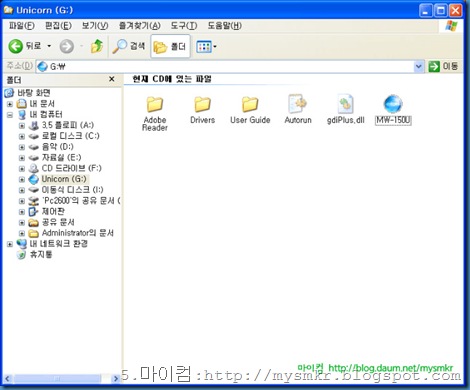The height and width of the screenshot is (390, 470).
Task: Select the gdiPlus.dll file
Action: click(346, 109)
